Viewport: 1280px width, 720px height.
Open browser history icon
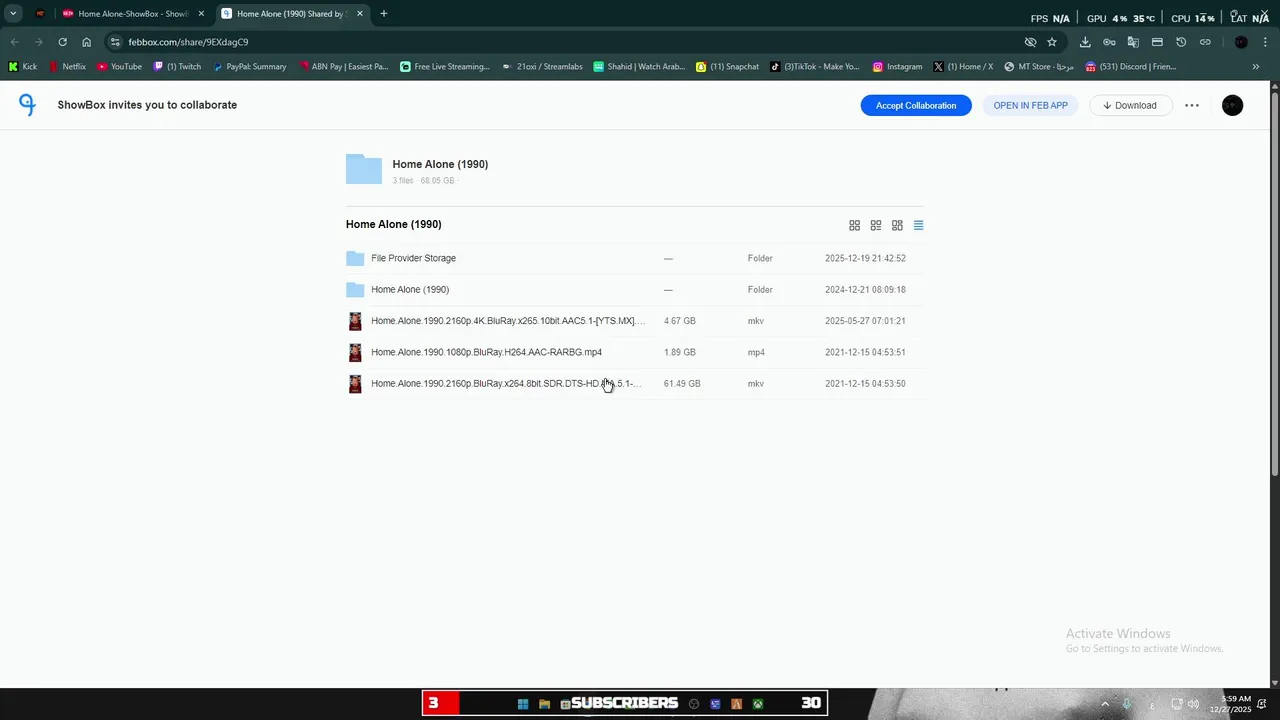click(1181, 42)
